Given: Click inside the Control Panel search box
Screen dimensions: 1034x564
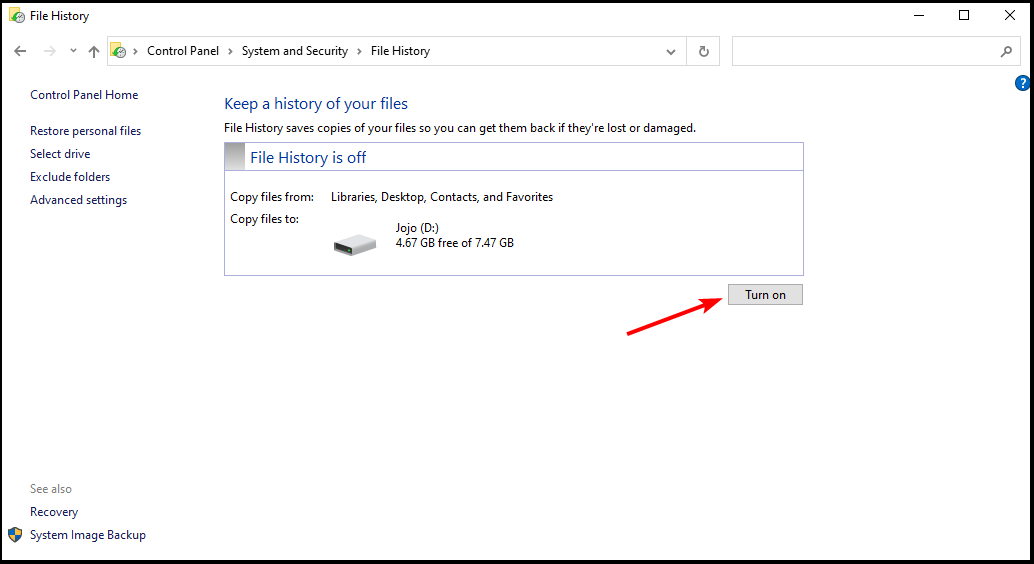Looking at the screenshot, I should (864, 51).
